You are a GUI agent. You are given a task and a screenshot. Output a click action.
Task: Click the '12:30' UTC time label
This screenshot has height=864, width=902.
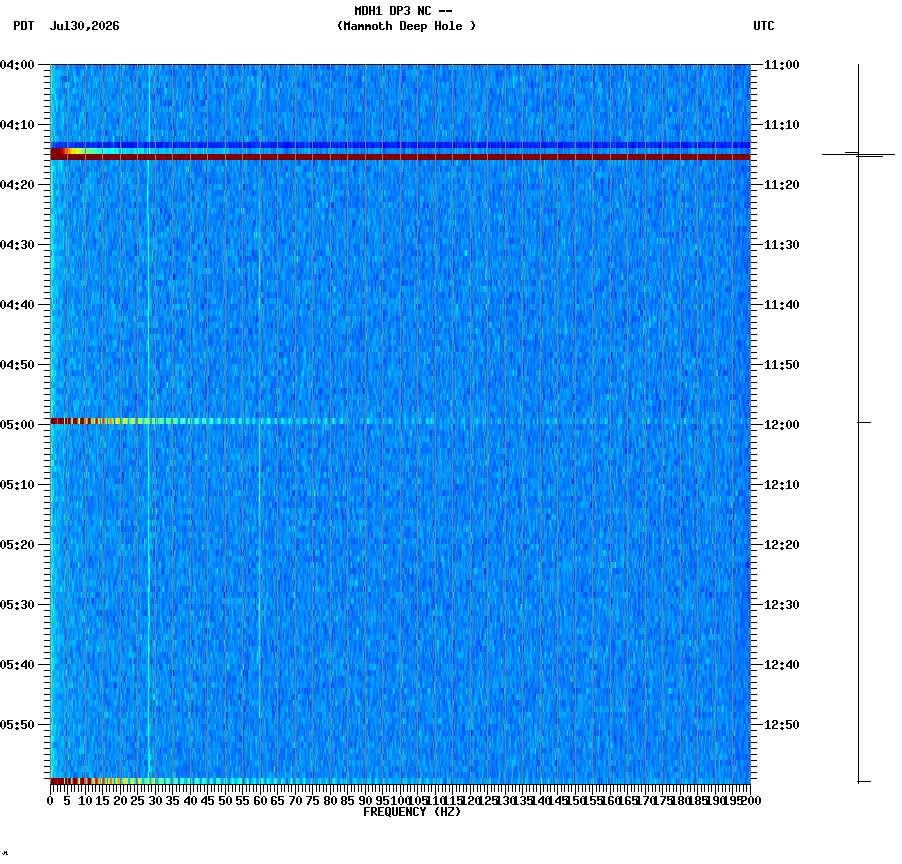coord(782,605)
